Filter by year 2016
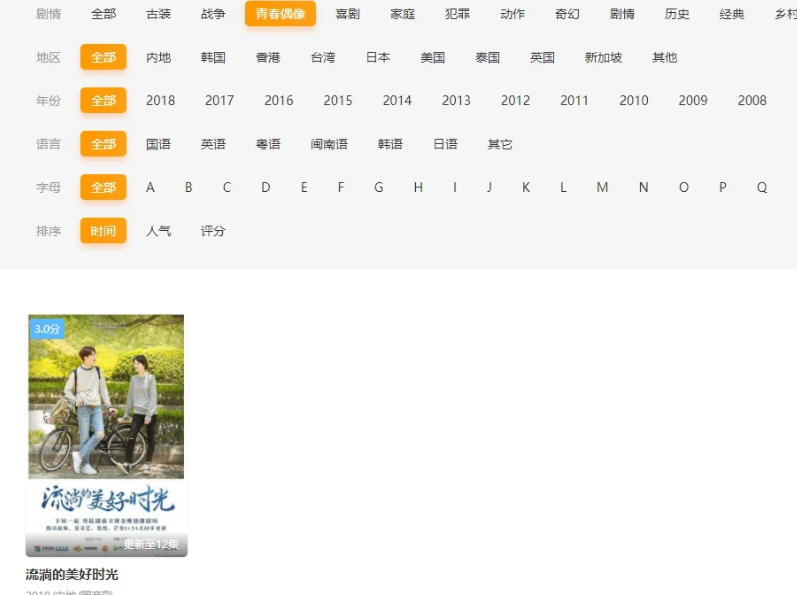 tap(279, 101)
